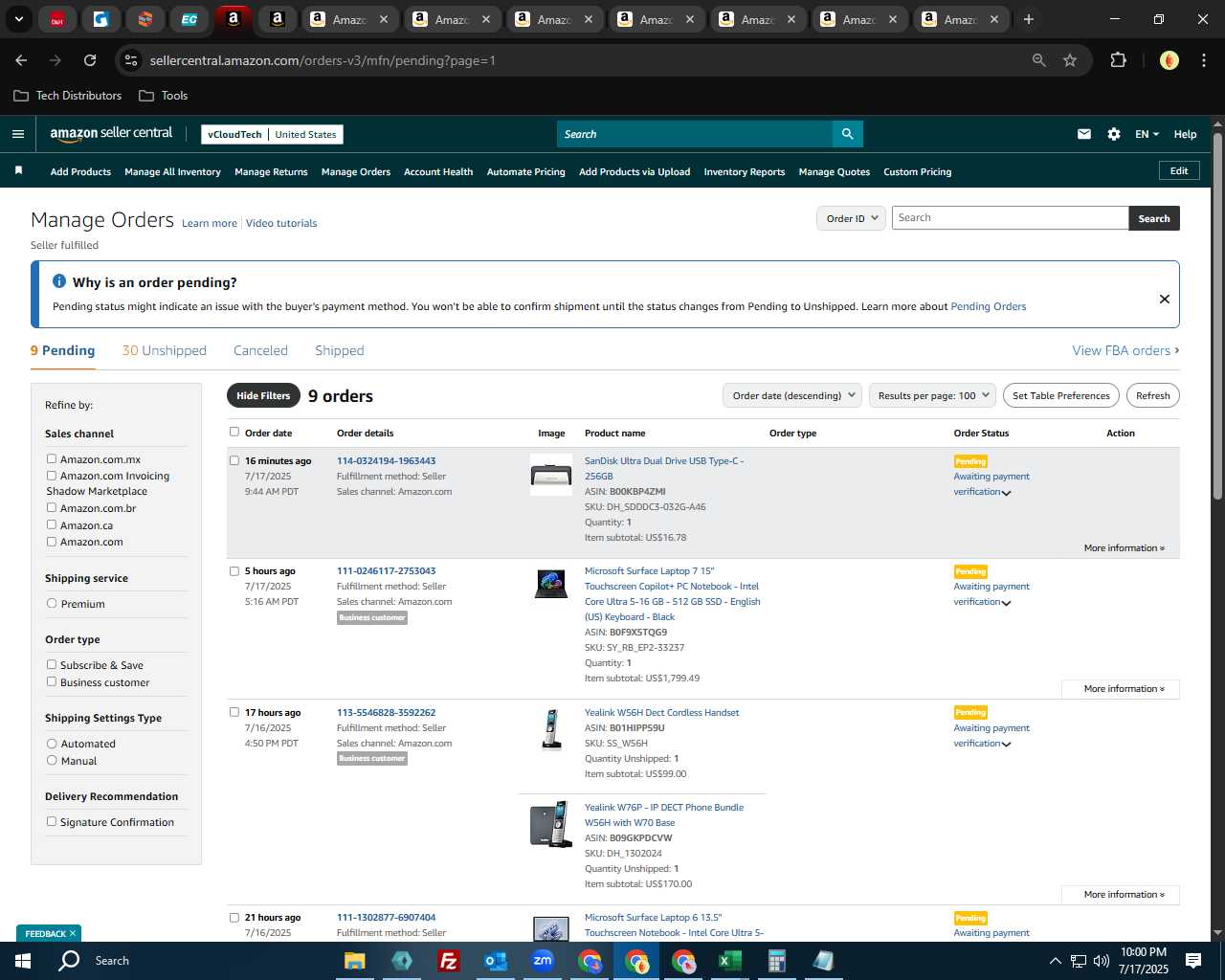Viewport: 1225px width, 980px height.
Task: Click the Amazon Seller Central logo
Action: (x=111, y=134)
